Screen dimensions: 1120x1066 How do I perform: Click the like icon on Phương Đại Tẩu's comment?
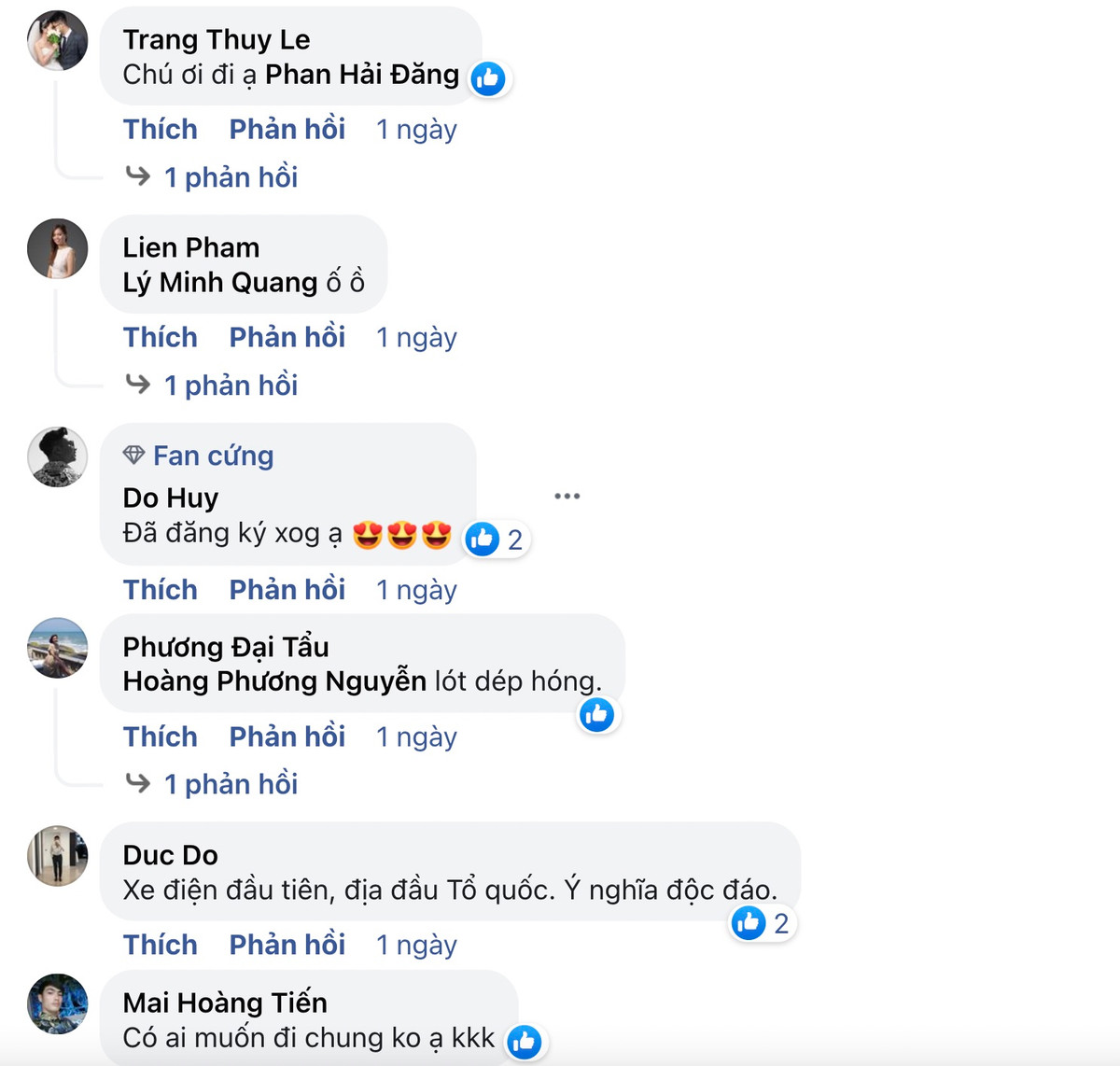(x=597, y=715)
